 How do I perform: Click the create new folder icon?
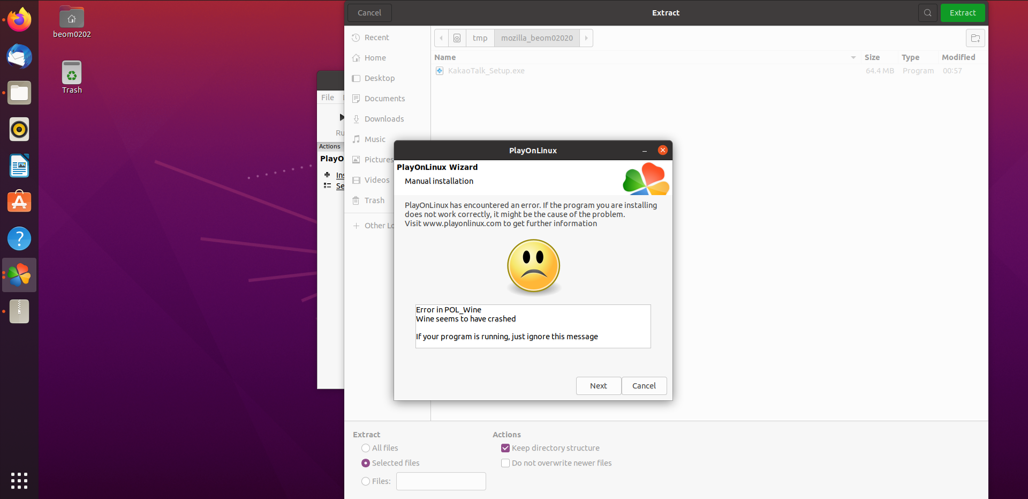[975, 38]
